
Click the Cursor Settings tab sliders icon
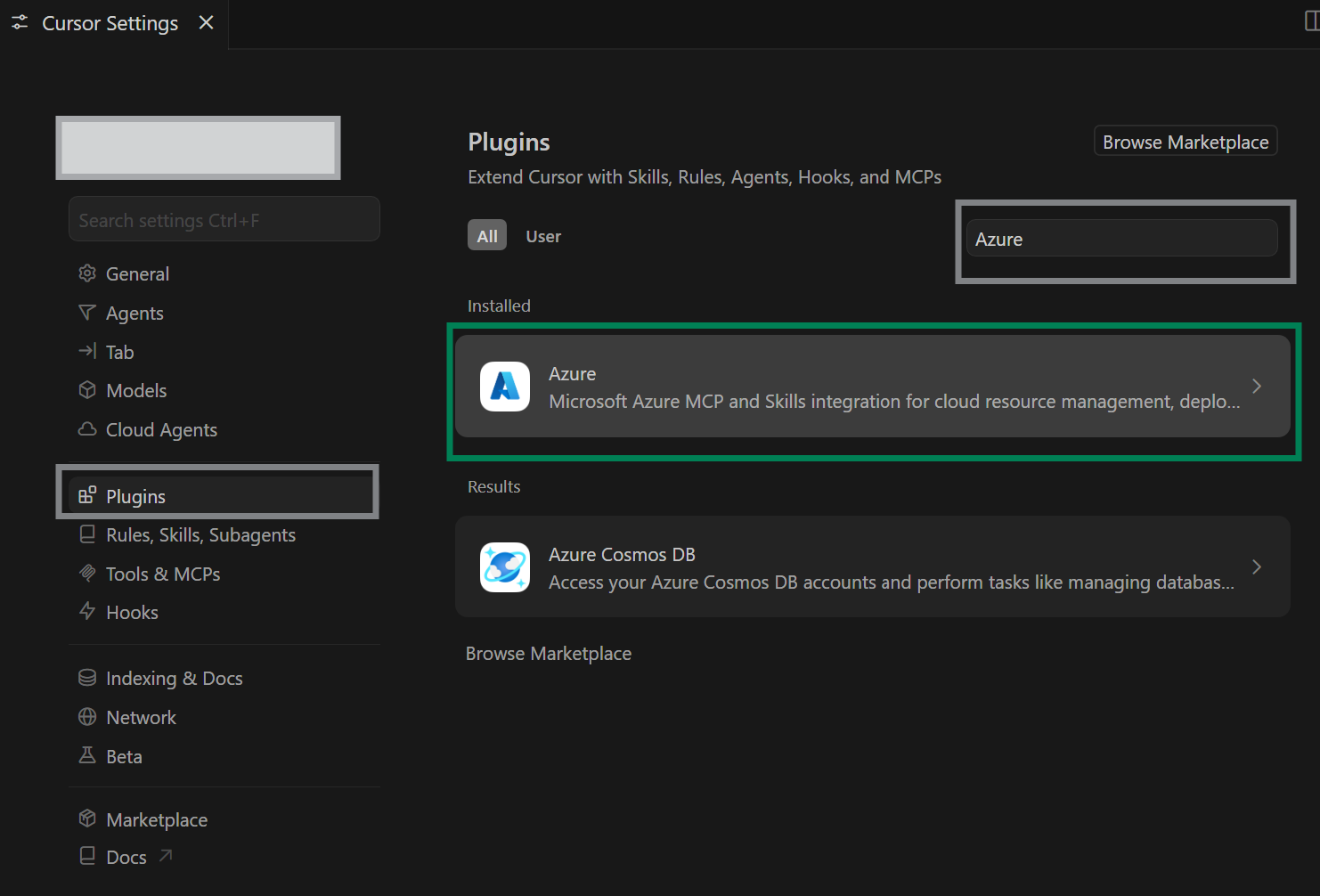[x=20, y=23]
